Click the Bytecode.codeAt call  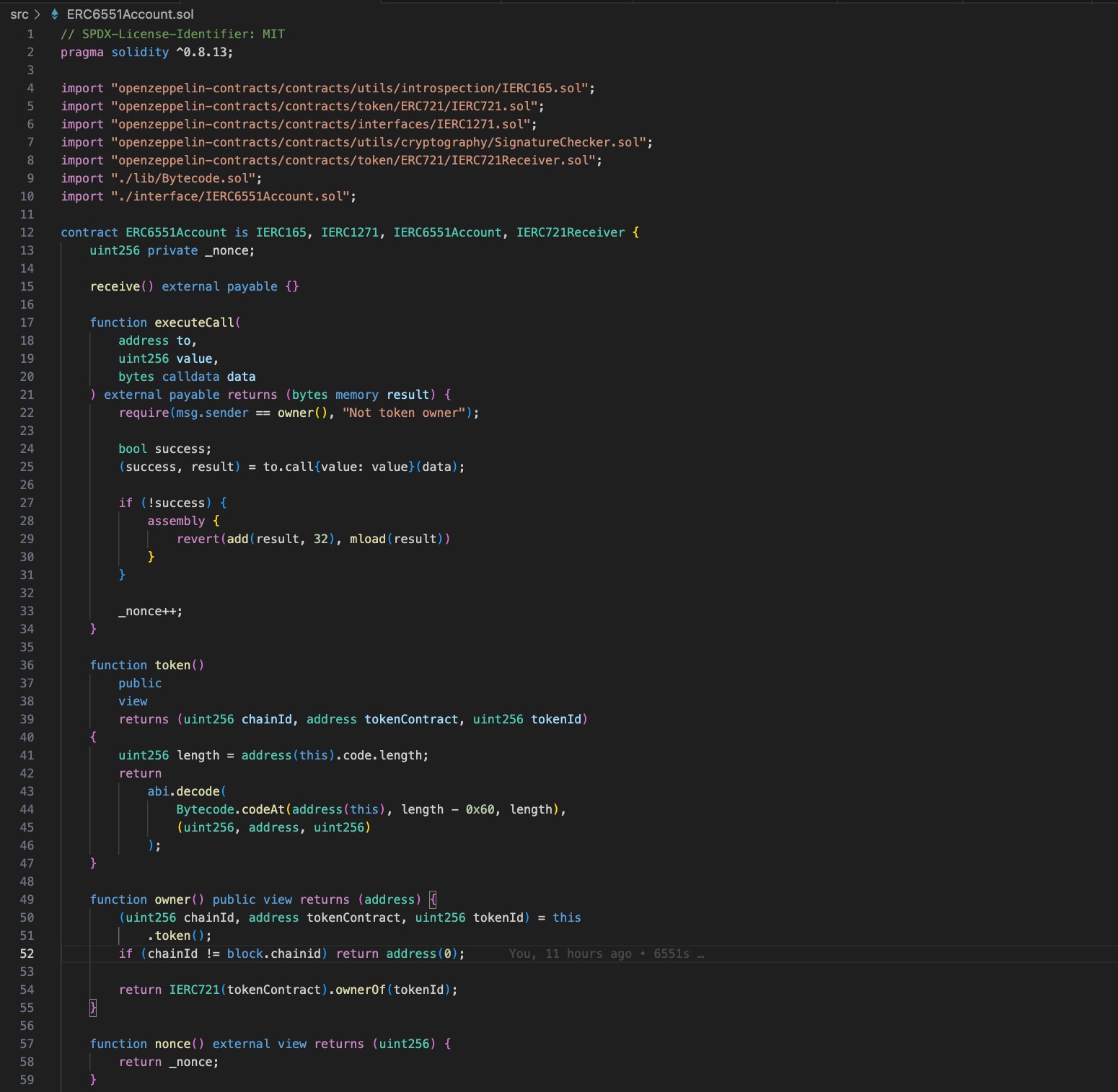coord(368,809)
